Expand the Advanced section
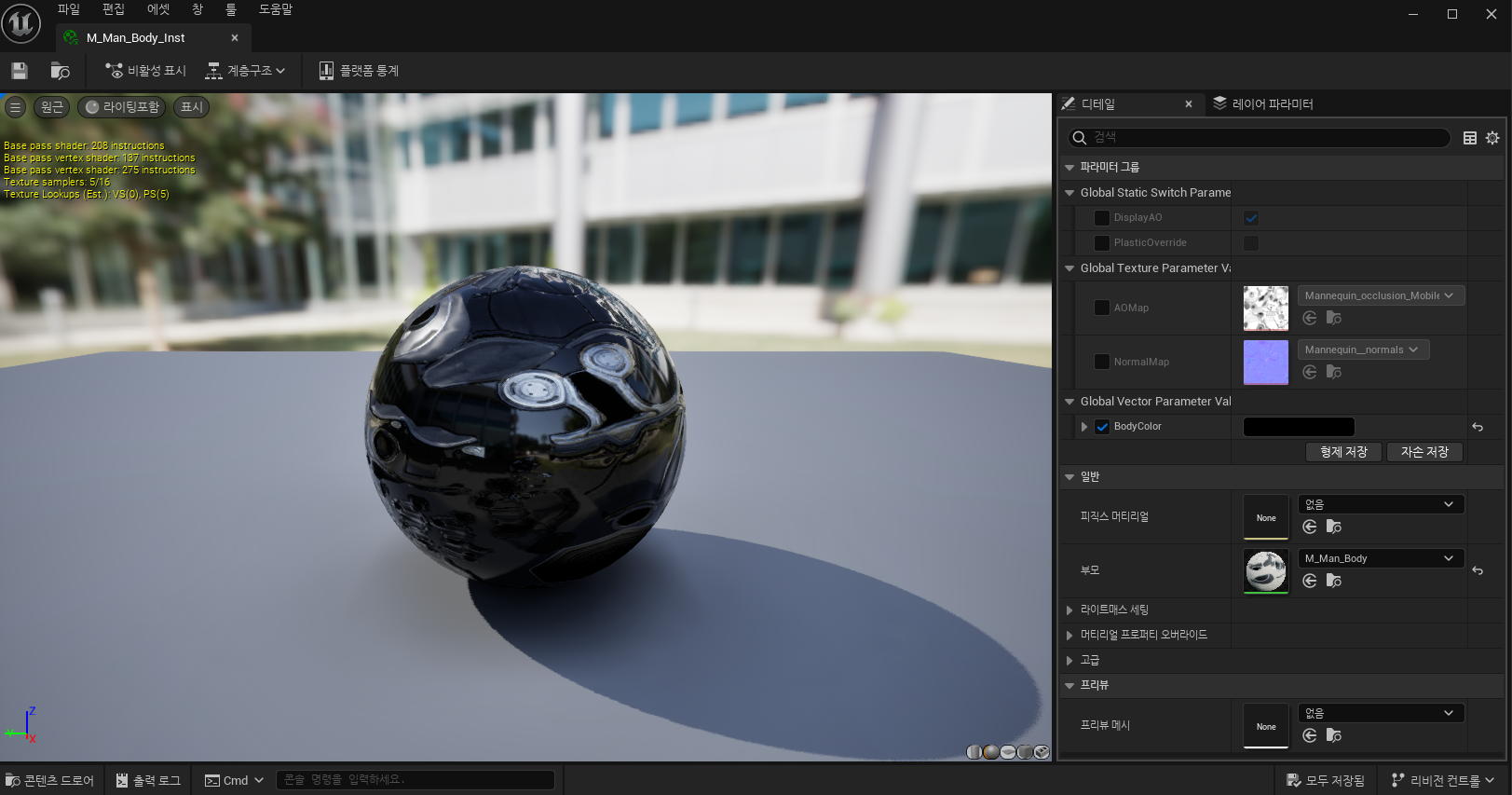The width and height of the screenshot is (1512, 795). click(1069, 661)
